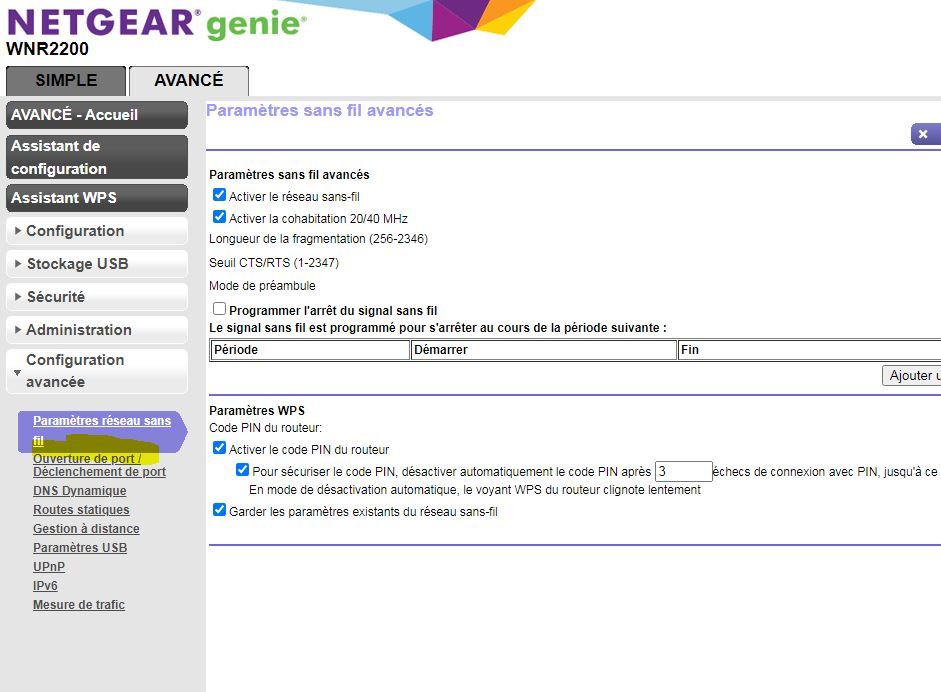The height and width of the screenshot is (692, 941).
Task: Click the Démarrer column header
Action: [544, 350]
